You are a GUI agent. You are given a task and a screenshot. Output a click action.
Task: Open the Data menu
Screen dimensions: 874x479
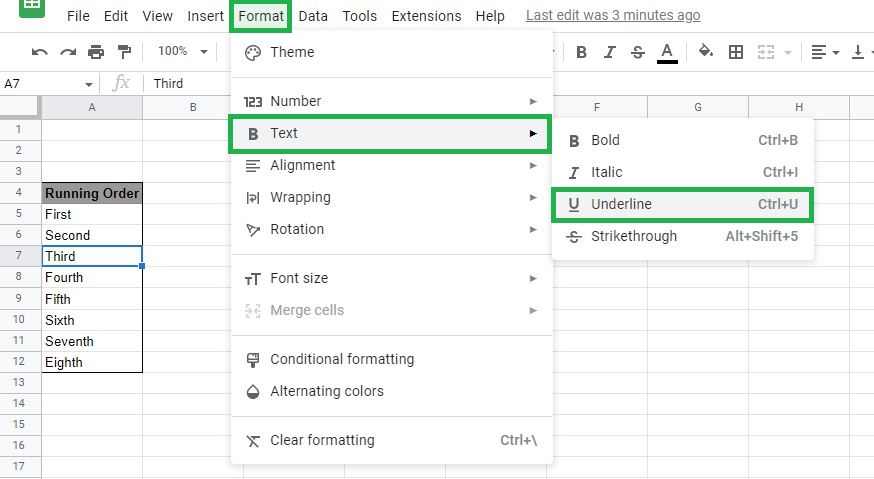[313, 16]
